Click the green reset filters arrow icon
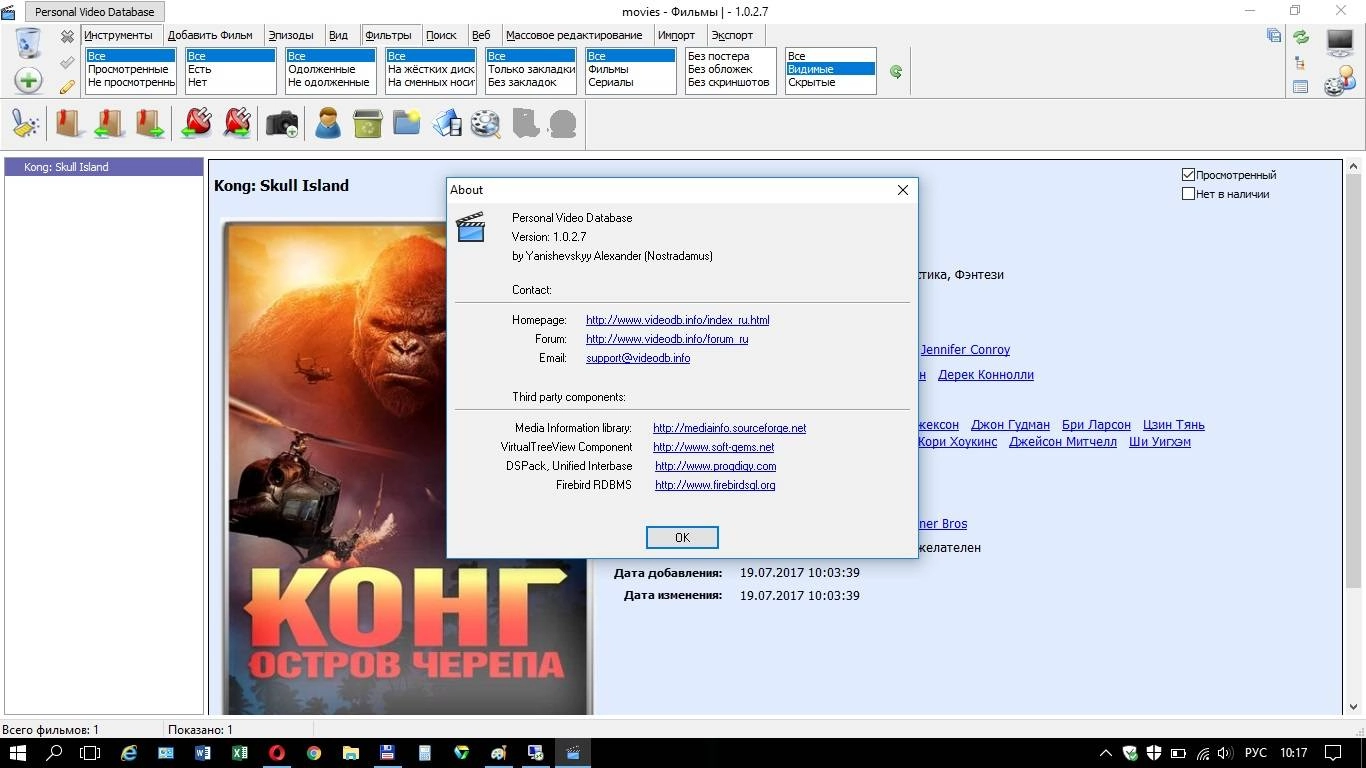This screenshot has height=768, width=1366. [896, 72]
